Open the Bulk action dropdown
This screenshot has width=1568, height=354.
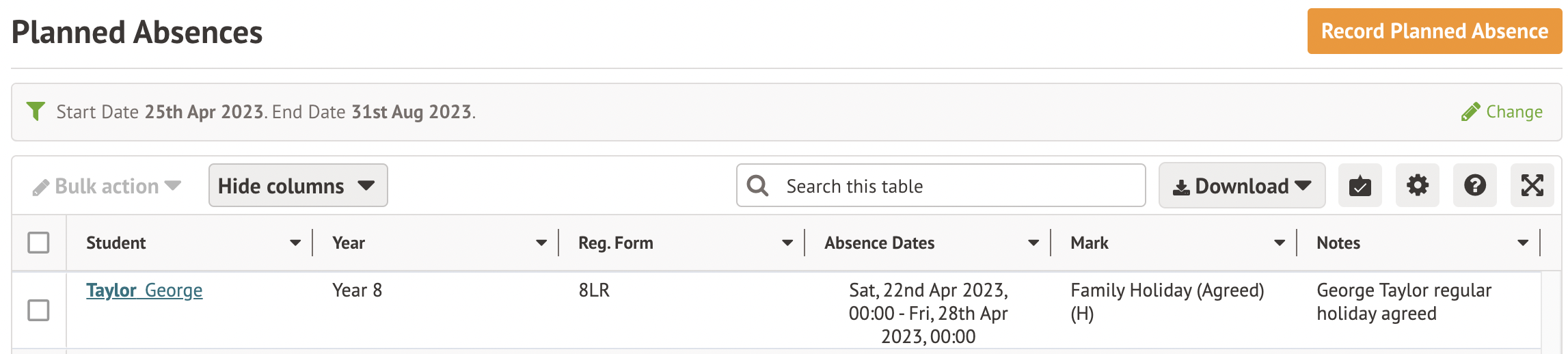107,186
